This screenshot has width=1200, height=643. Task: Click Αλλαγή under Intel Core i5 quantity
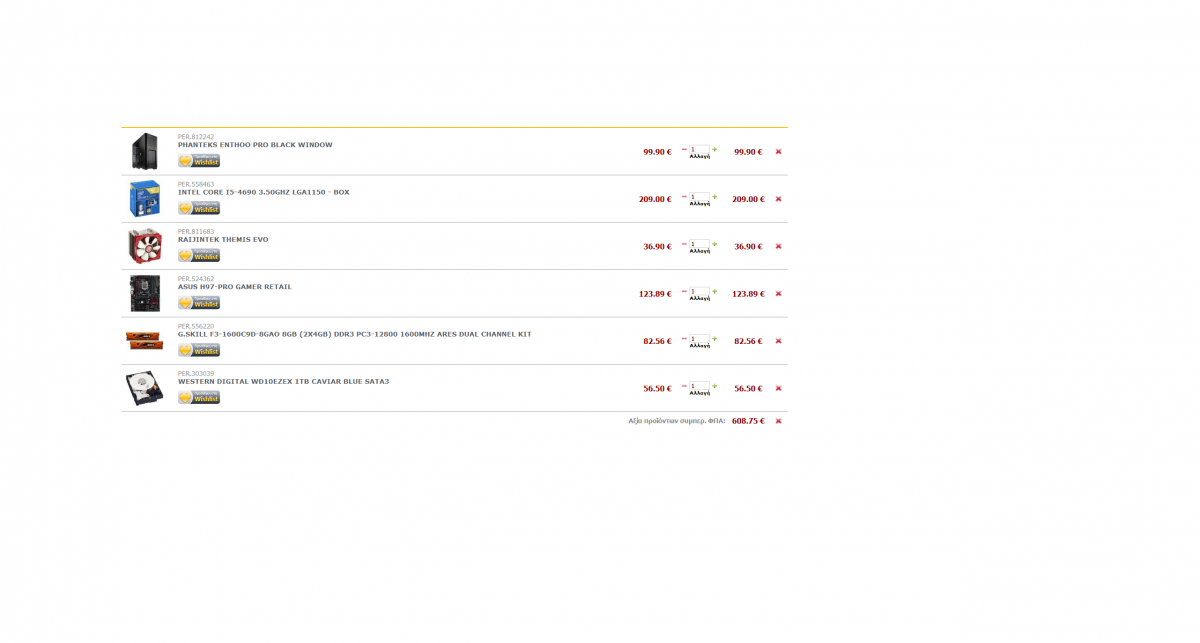pos(700,204)
